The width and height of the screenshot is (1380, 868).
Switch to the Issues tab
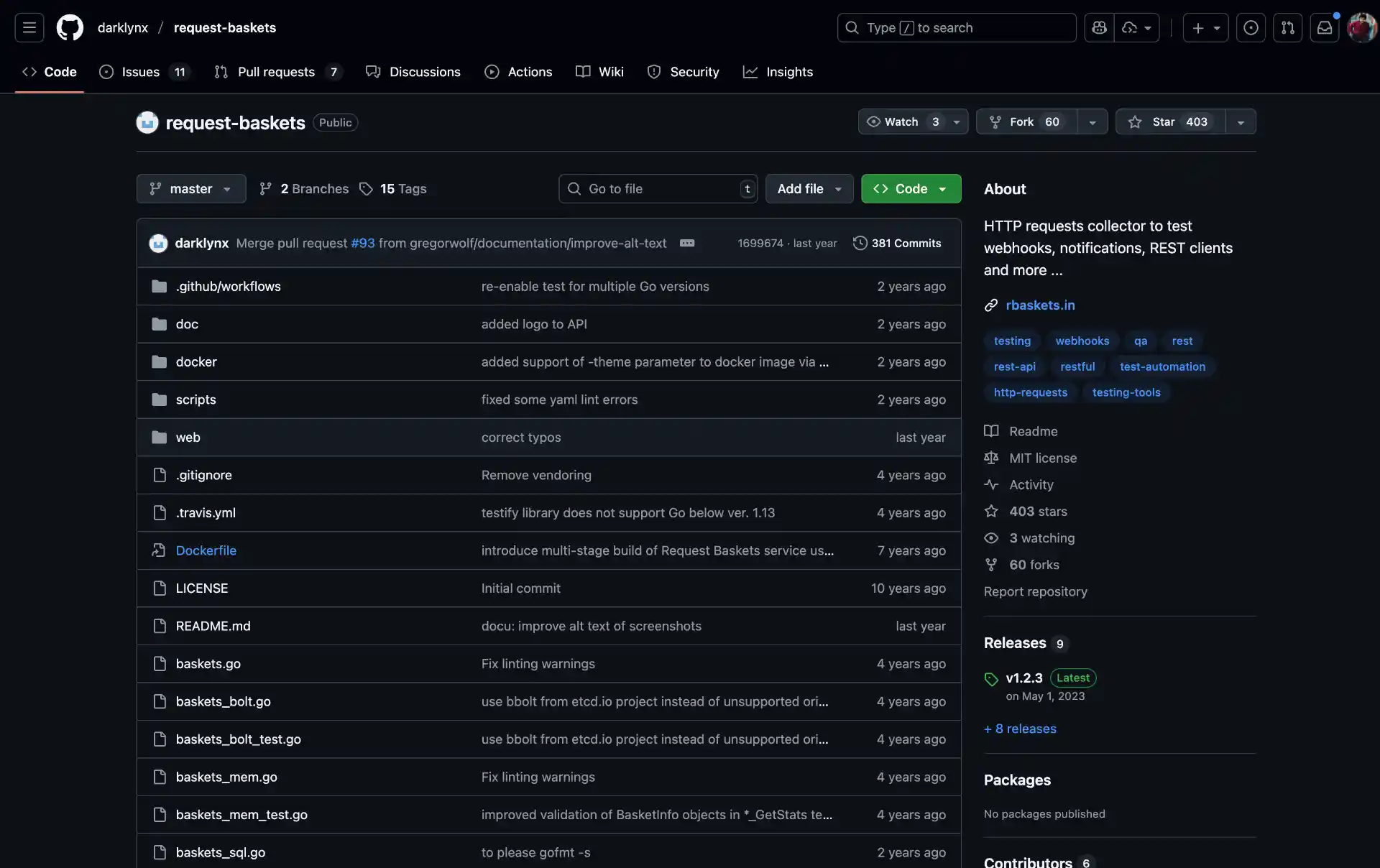[144, 72]
